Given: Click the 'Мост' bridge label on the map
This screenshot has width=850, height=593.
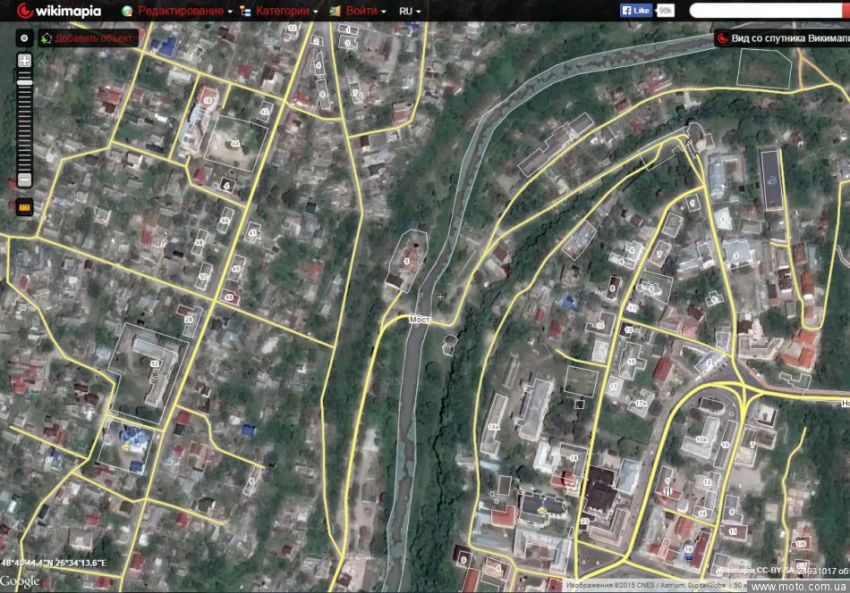Looking at the screenshot, I should click(419, 322).
